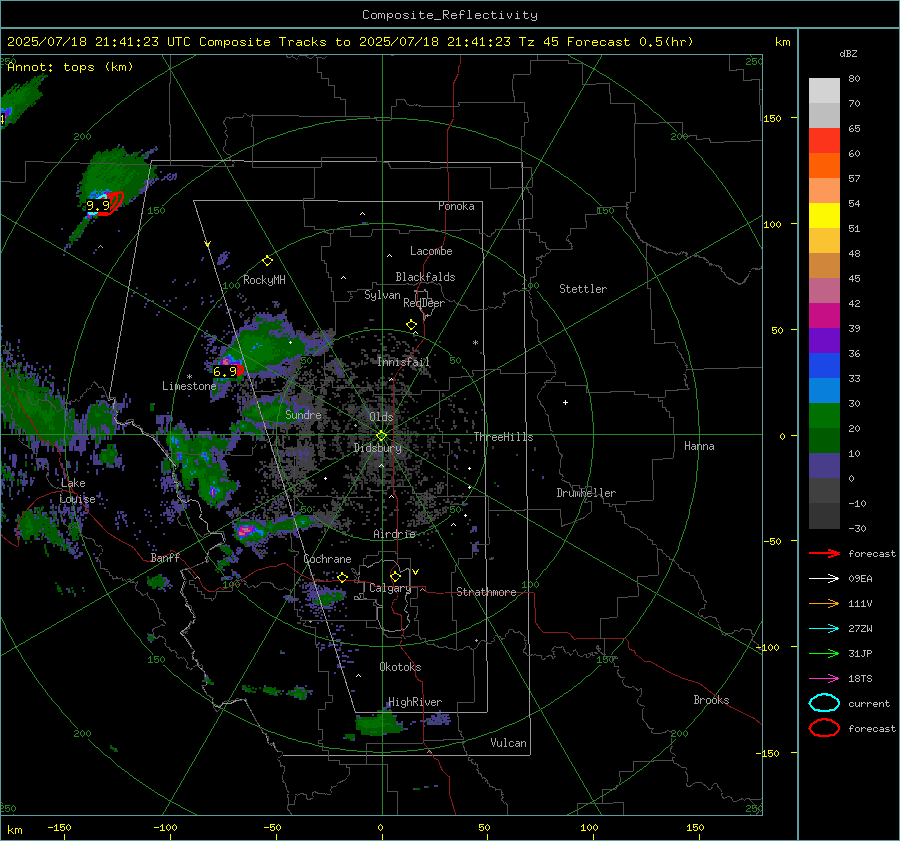Image resolution: width=900 pixels, height=841 pixels.
Task: Click the RockyMH label
Action: [x=264, y=280]
